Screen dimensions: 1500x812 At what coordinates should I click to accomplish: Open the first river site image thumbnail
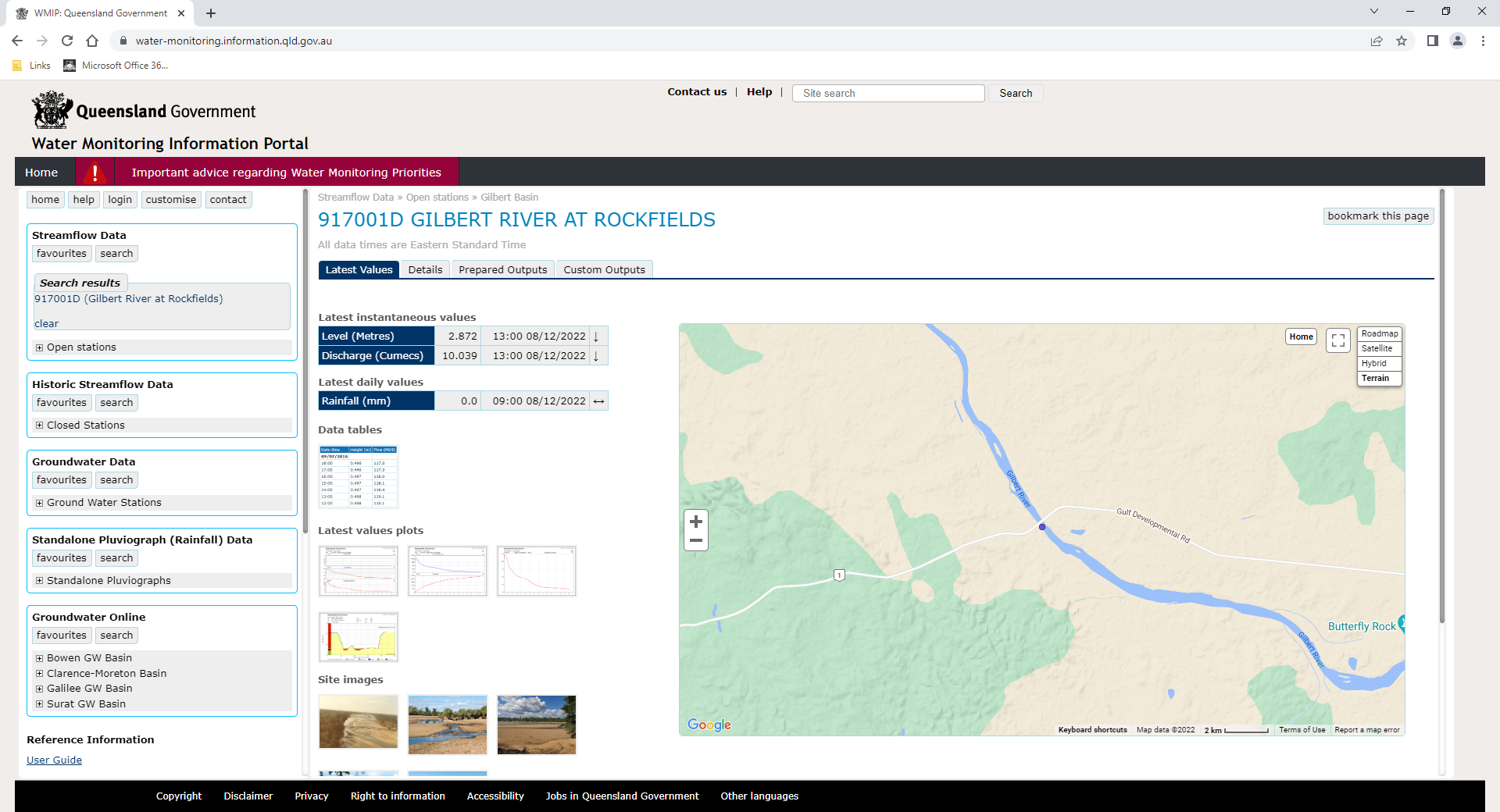[x=358, y=722]
